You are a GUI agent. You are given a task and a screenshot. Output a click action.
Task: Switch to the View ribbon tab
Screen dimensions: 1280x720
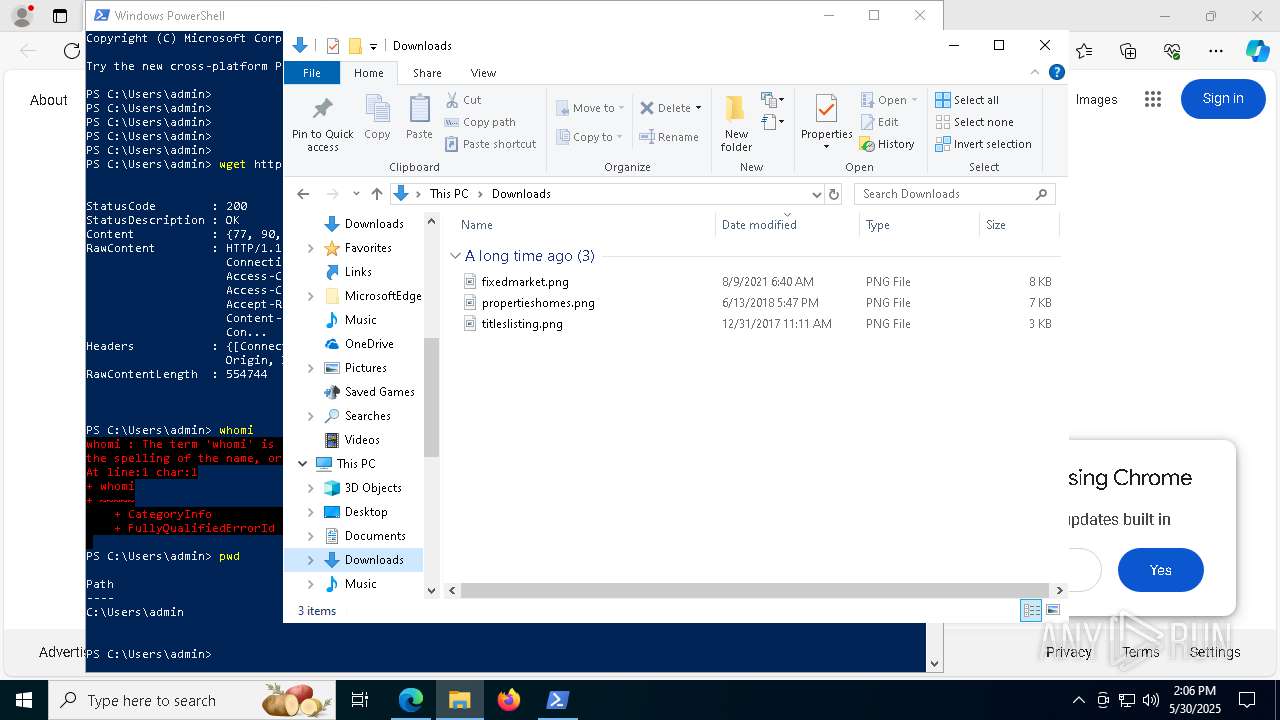483,73
